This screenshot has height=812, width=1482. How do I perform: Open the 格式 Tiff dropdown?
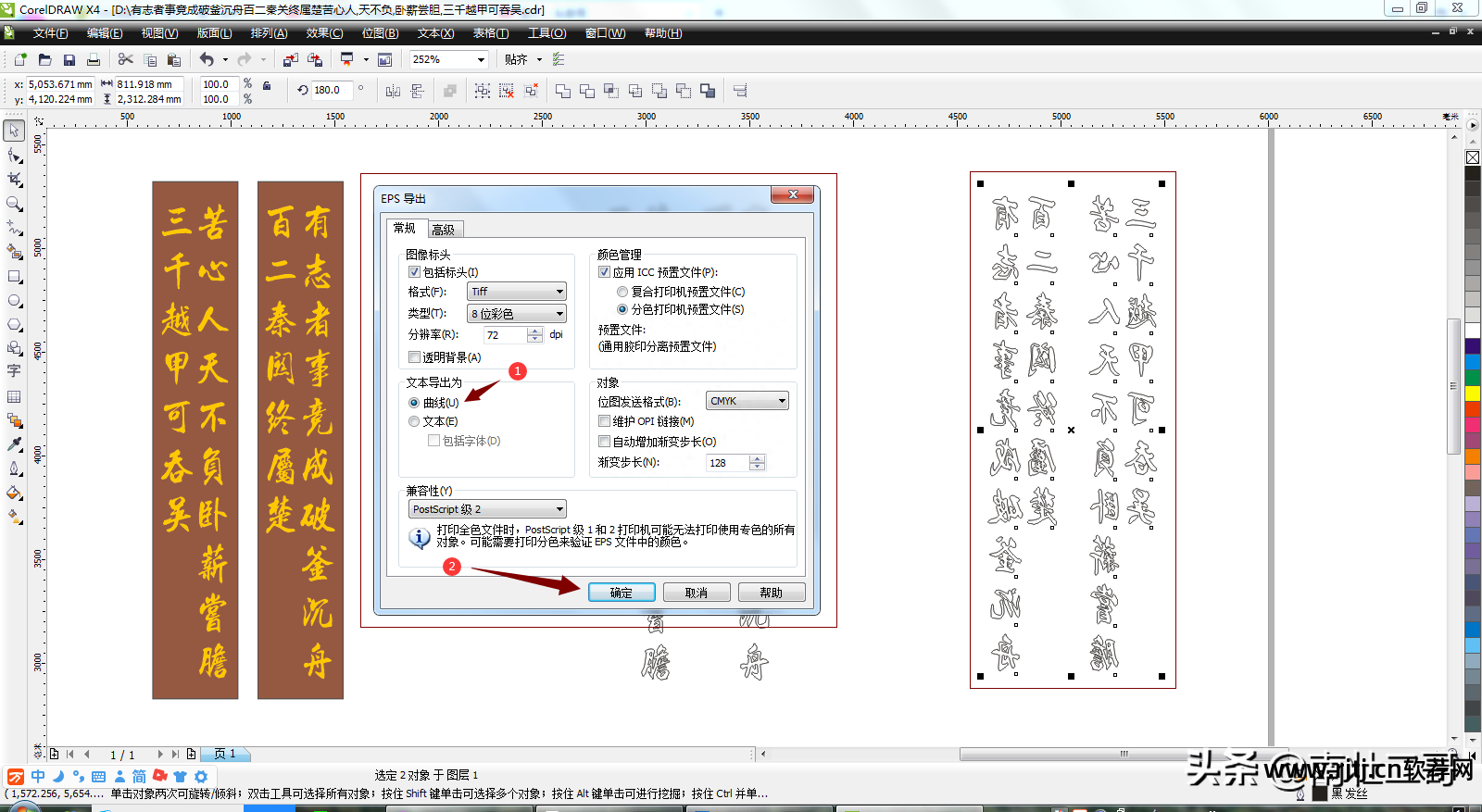tap(517, 292)
